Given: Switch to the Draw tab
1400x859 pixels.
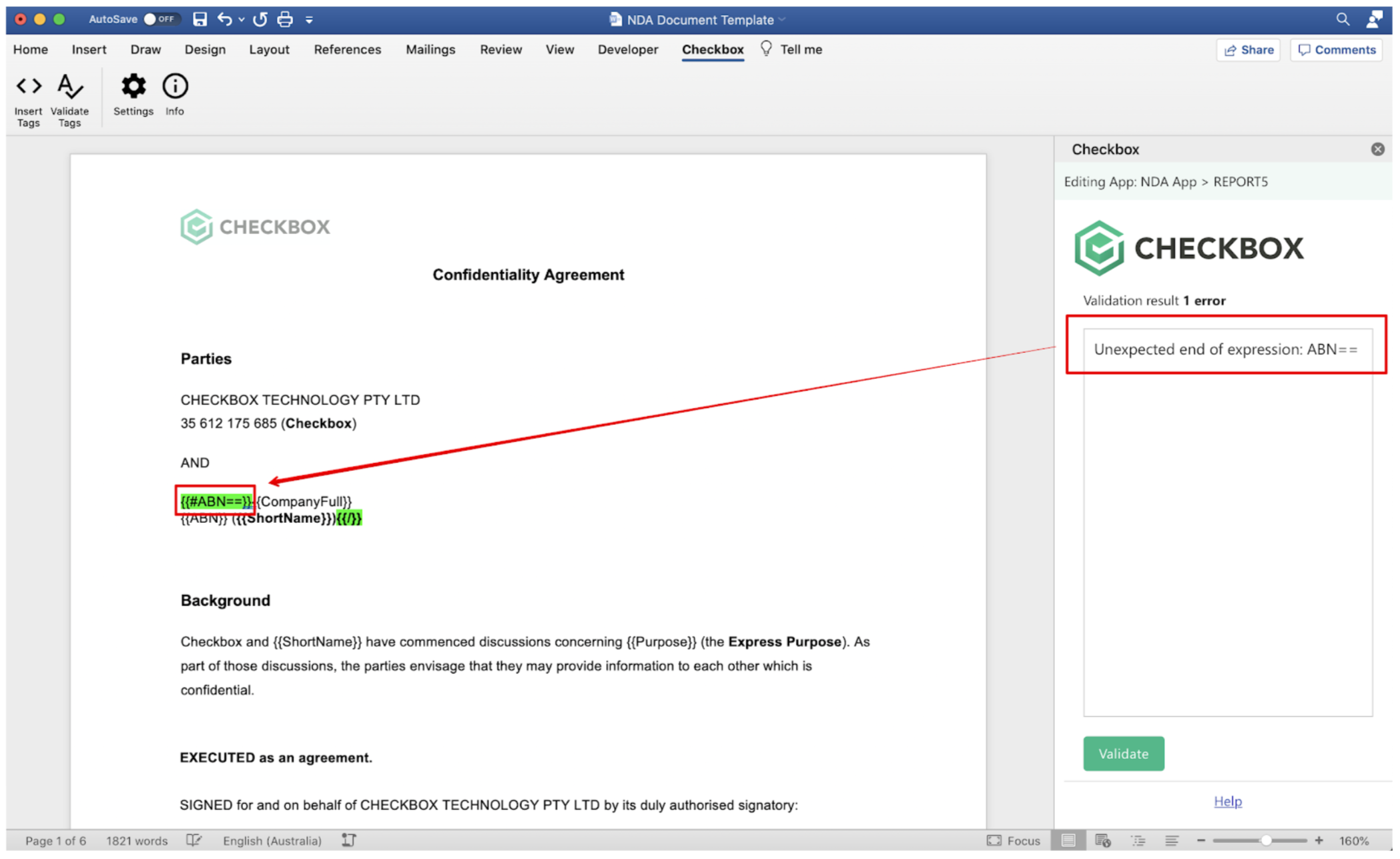Looking at the screenshot, I should (145, 49).
